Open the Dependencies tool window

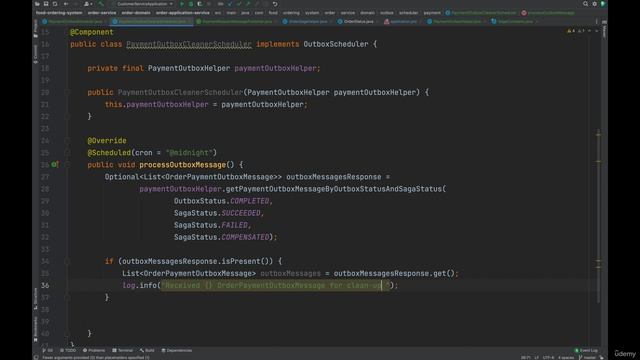pos(176,350)
